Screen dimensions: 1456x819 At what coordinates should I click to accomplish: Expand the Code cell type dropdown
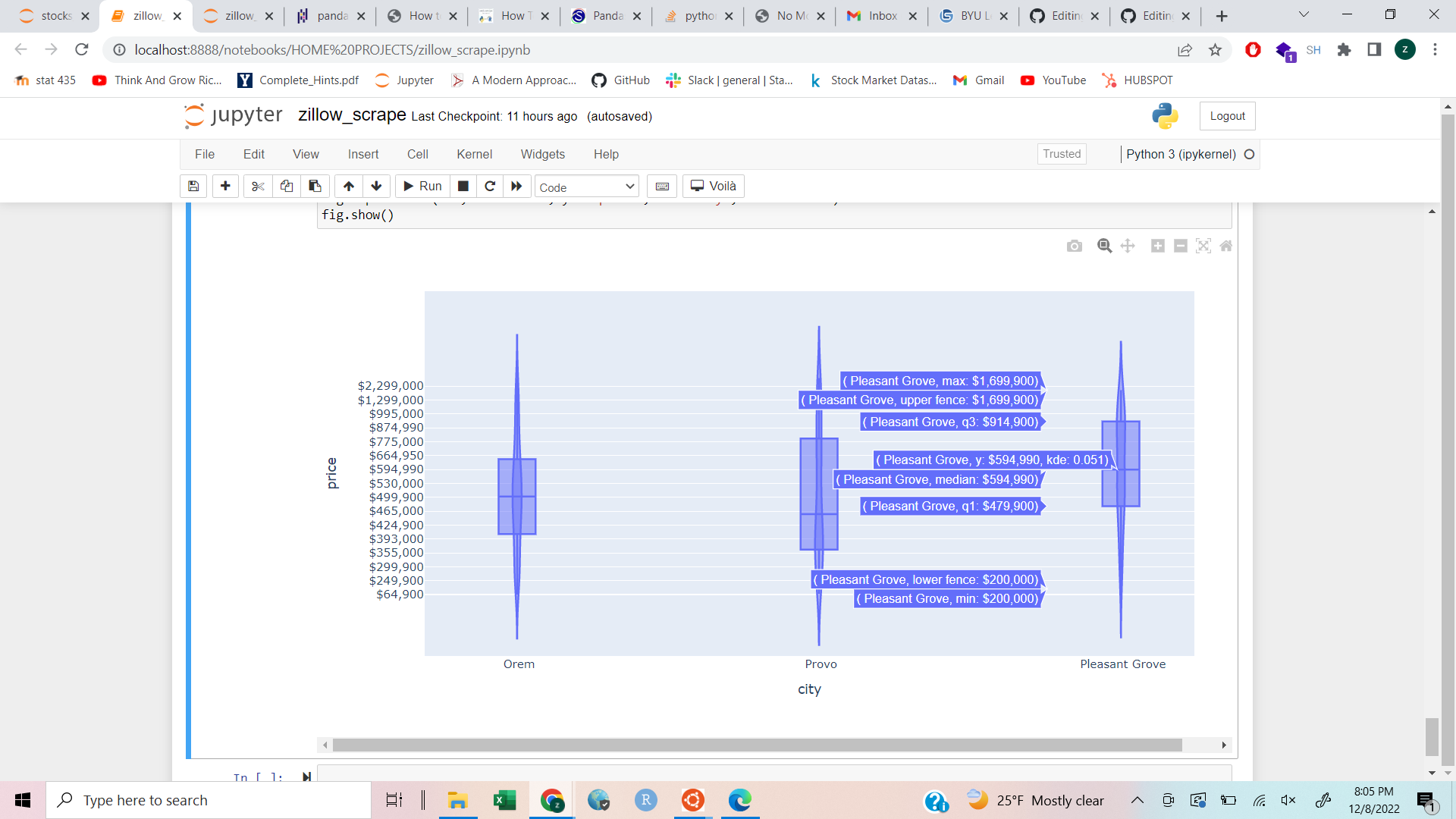click(587, 187)
